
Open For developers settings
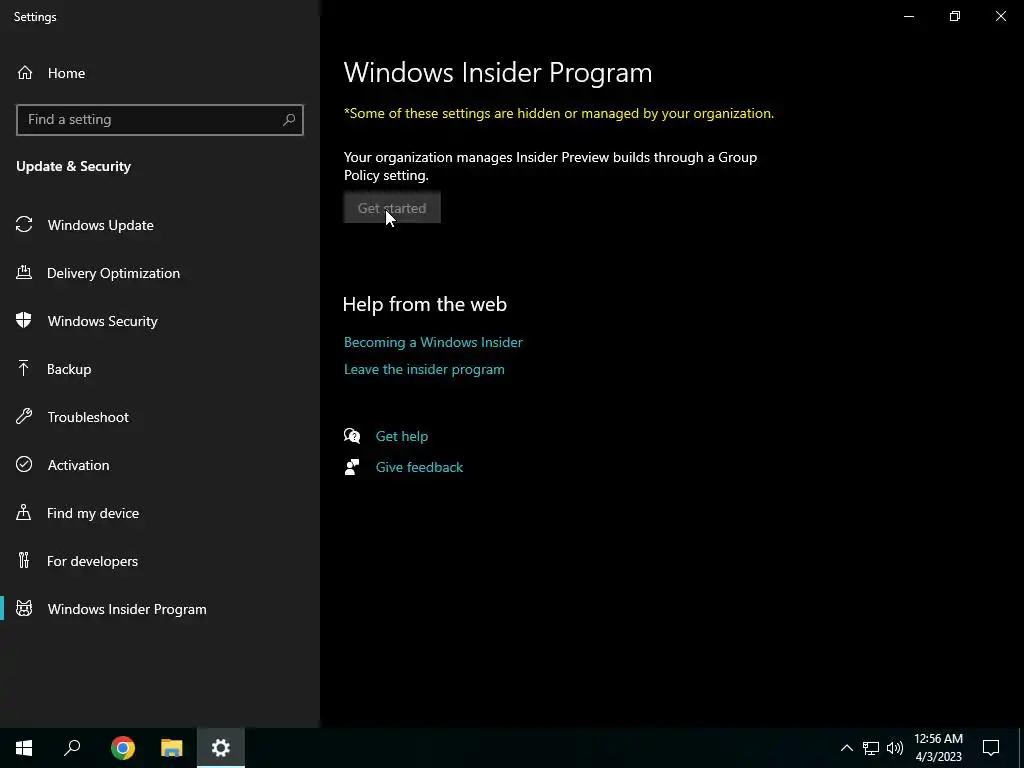tap(92, 561)
